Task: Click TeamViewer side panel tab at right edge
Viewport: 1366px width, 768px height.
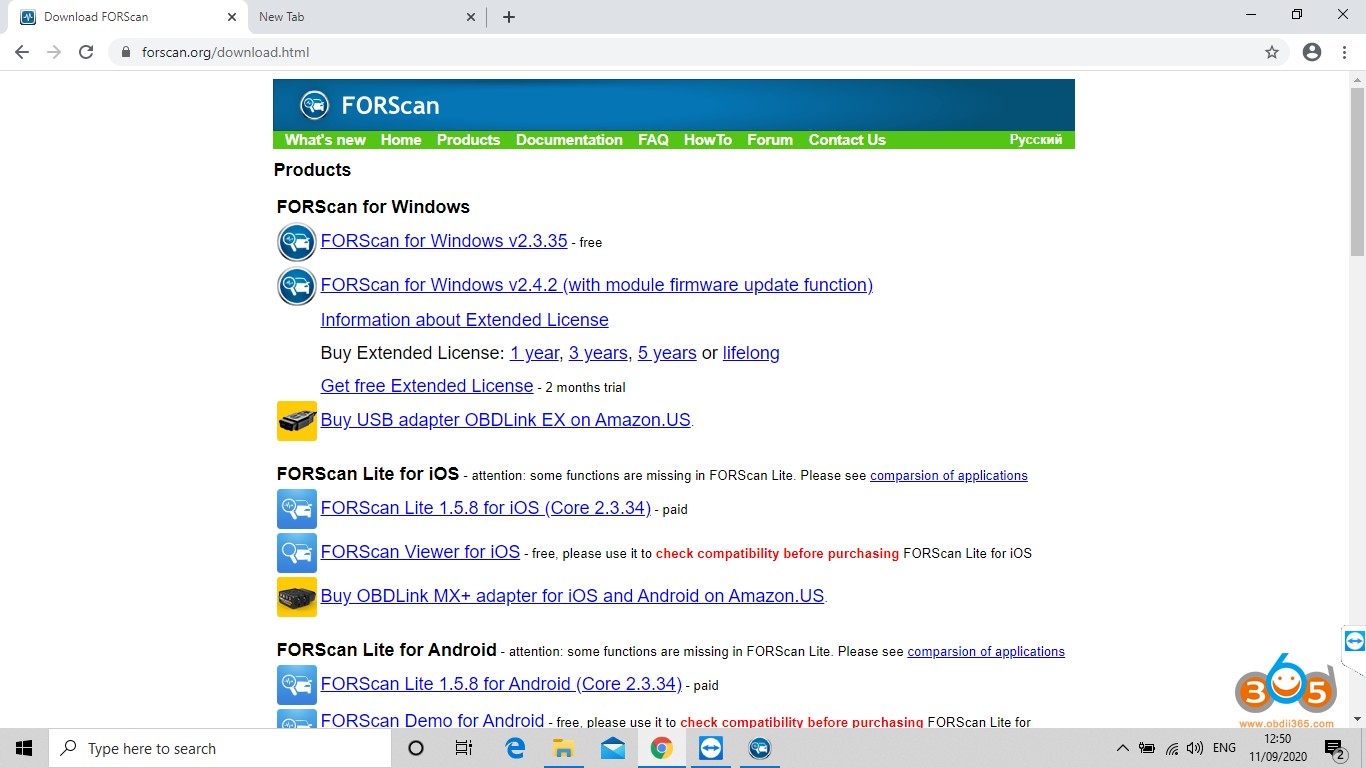Action: pyautogui.click(x=1354, y=640)
